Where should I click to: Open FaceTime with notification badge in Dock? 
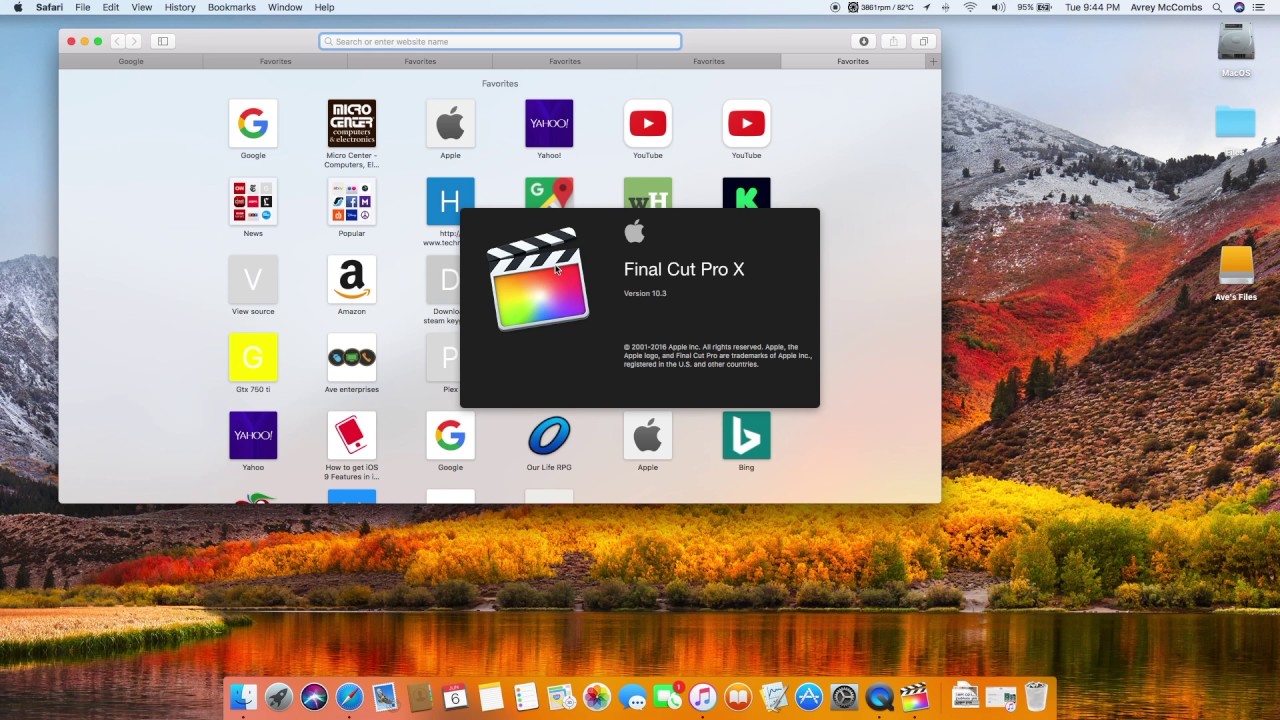(x=667, y=697)
